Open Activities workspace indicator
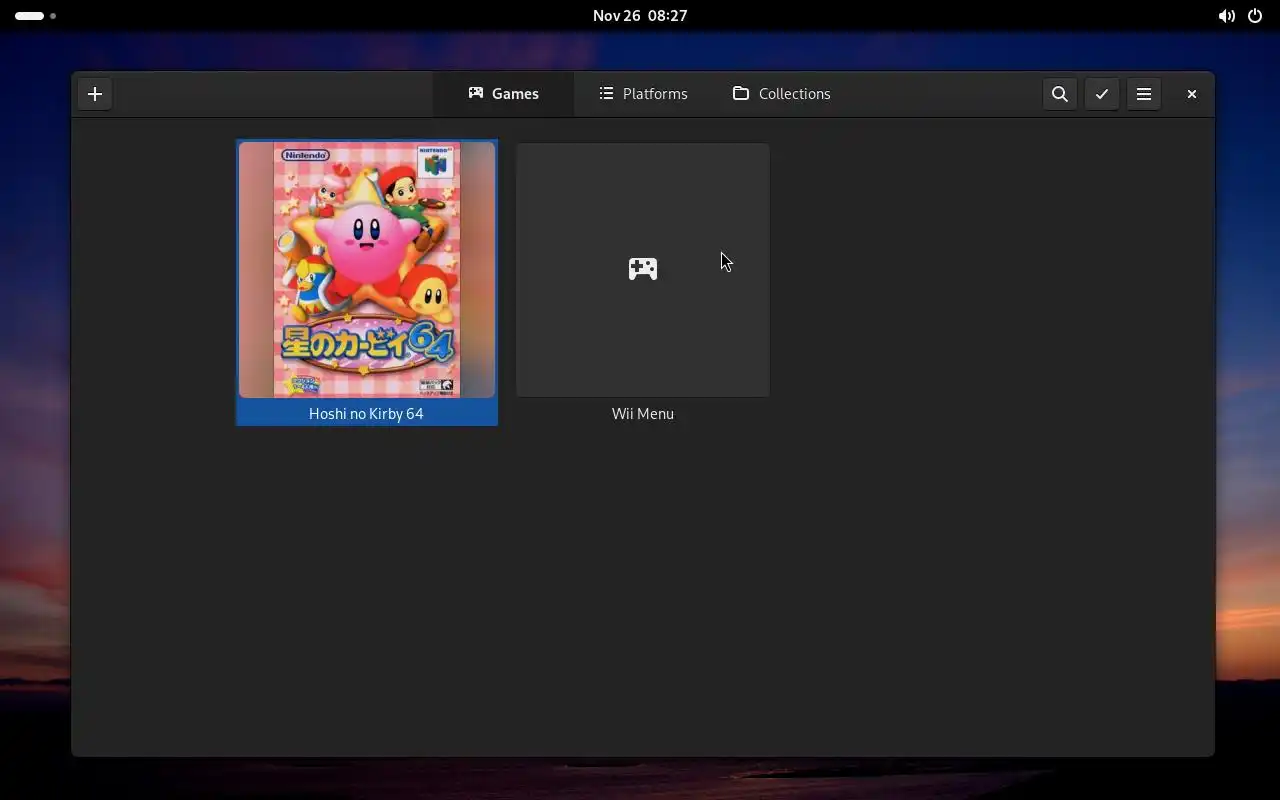The width and height of the screenshot is (1280, 800). (35, 16)
